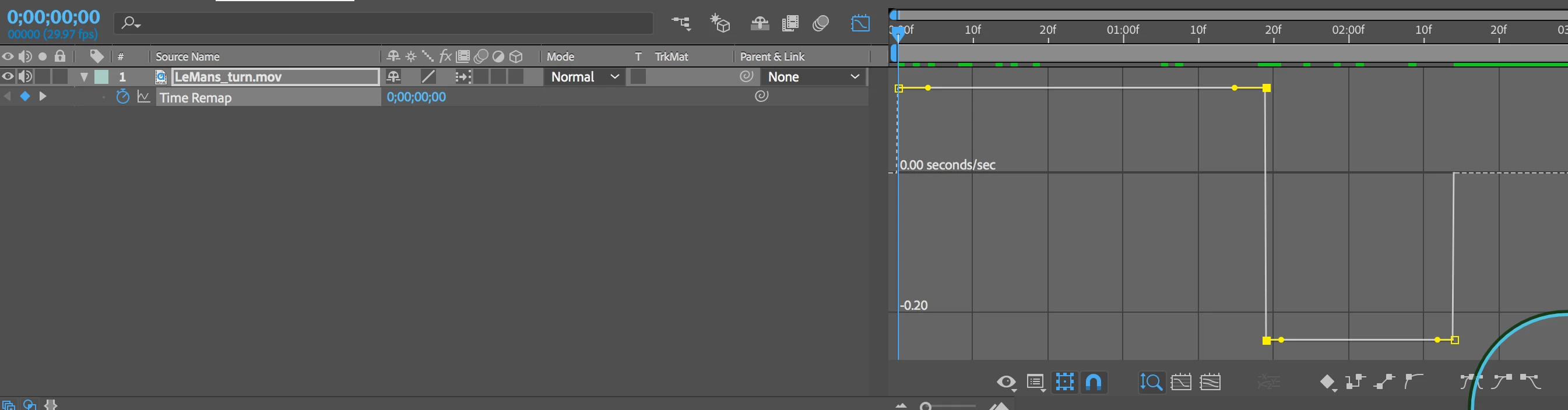Click the Parent & Link column header
Image resolution: width=1568 pixels, height=410 pixels.
(772, 56)
